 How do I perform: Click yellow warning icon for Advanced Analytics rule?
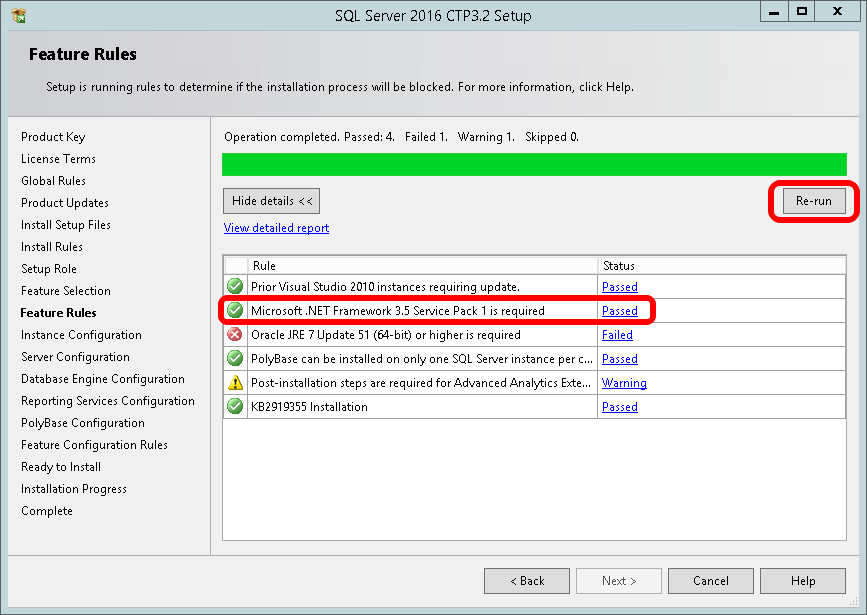tap(235, 382)
